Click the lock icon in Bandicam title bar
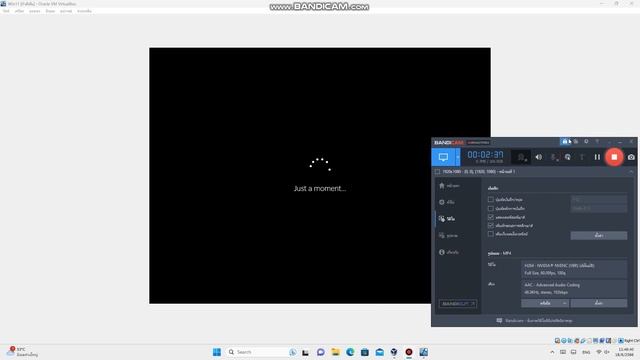This screenshot has height=360, width=640. tap(565, 142)
